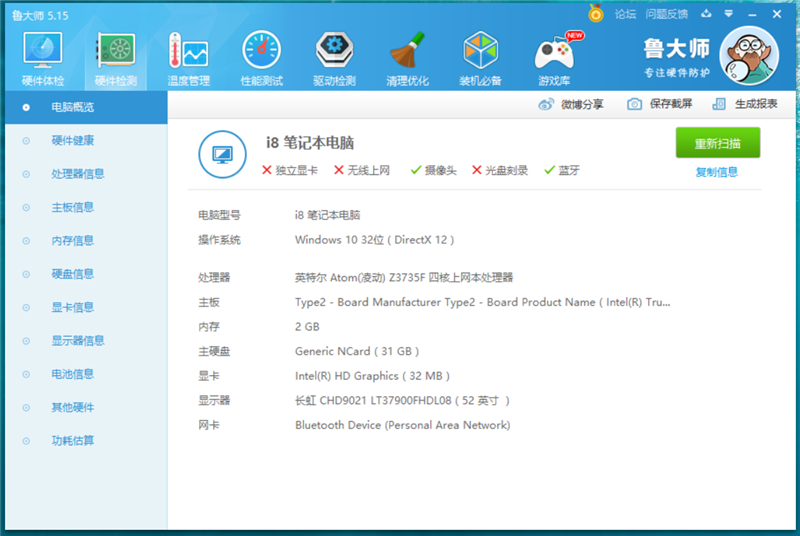Open 论坛 forum link

tap(626, 14)
